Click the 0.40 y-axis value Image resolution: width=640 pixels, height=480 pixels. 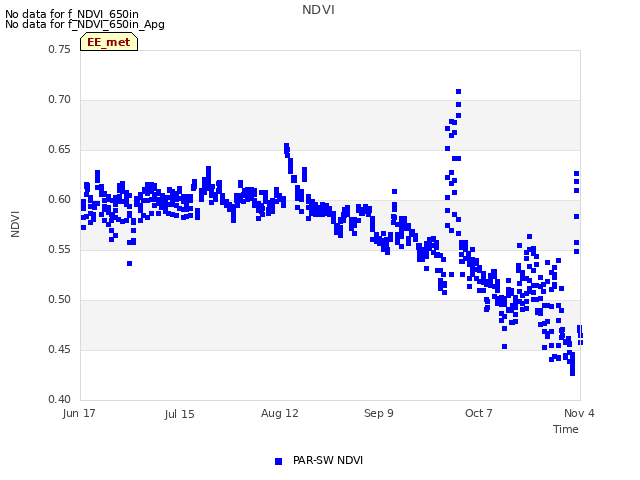pos(60,399)
